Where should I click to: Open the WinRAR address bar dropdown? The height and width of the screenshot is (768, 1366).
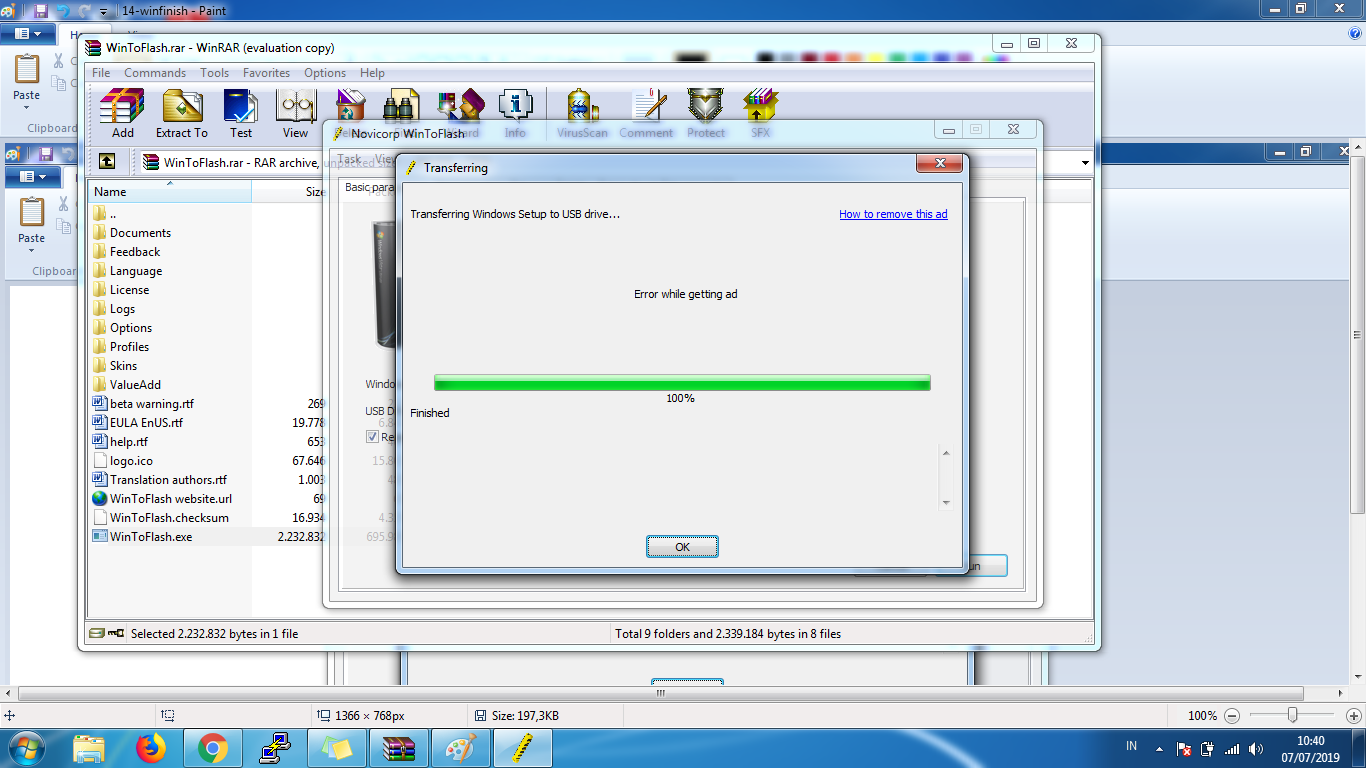tap(1086, 163)
